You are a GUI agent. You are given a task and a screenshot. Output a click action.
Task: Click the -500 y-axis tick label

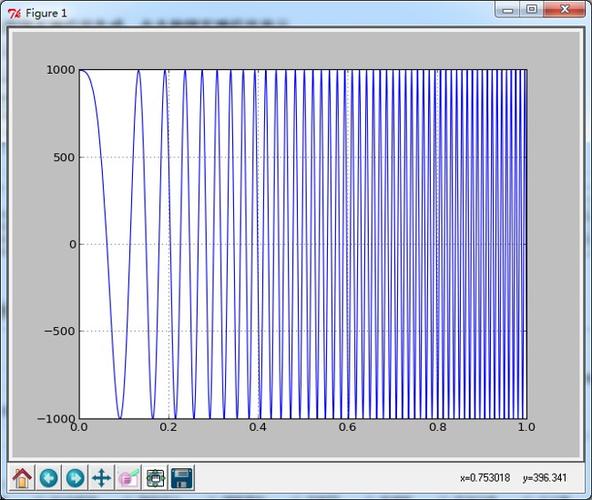pyautogui.click(x=59, y=331)
